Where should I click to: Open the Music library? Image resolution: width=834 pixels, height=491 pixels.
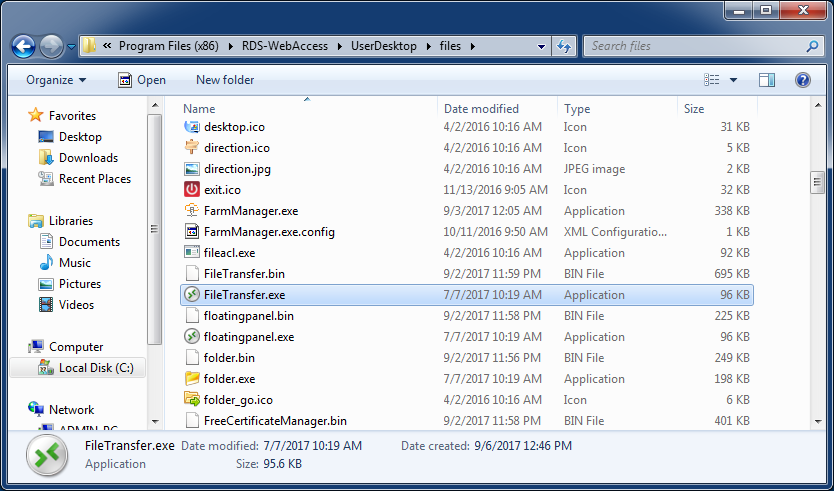tap(74, 263)
